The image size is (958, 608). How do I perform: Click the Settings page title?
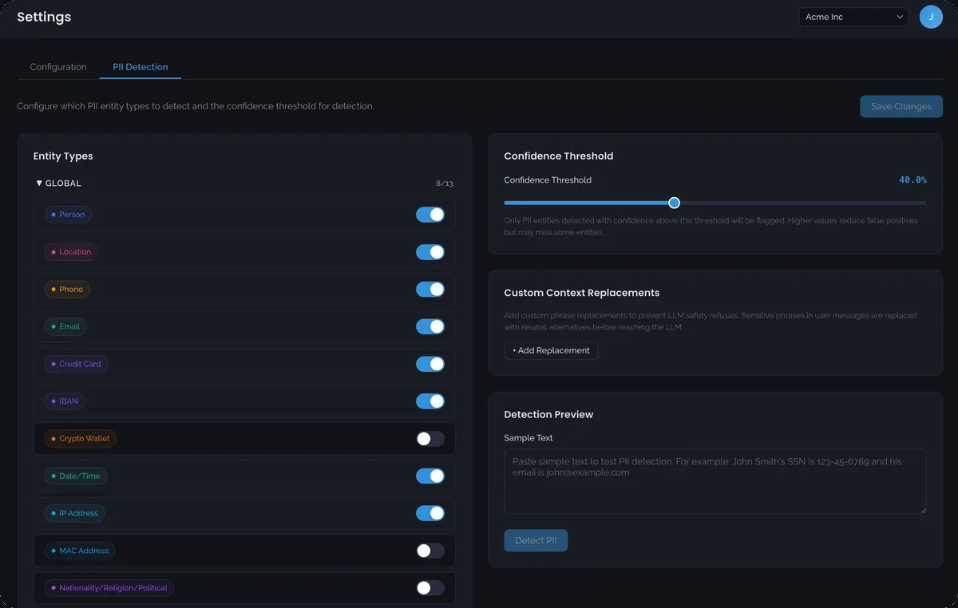point(44,17)
